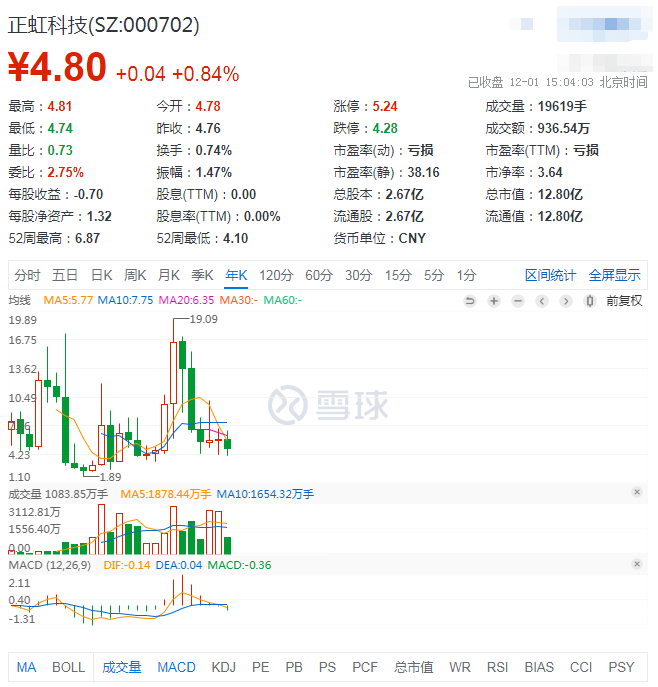This screenshot has height=687, width=658.
Task: Click the 市净率 3.64 value
Action: pyautogui.click(x=551, y=173)
